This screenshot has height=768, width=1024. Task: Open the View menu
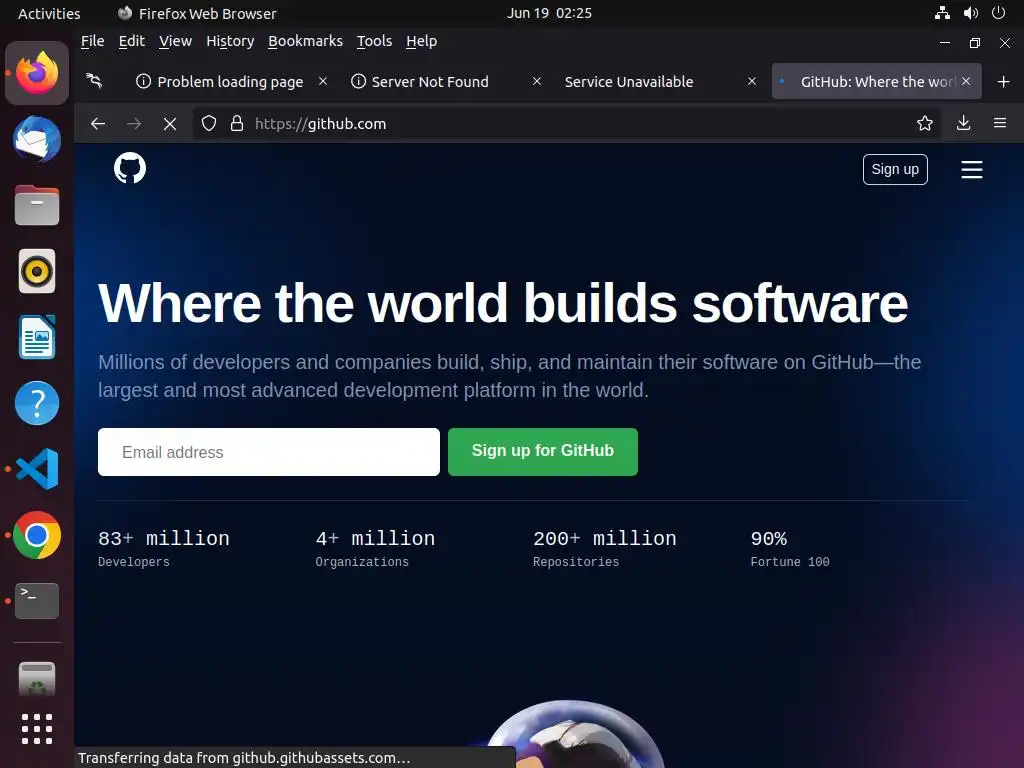point(175,41)
